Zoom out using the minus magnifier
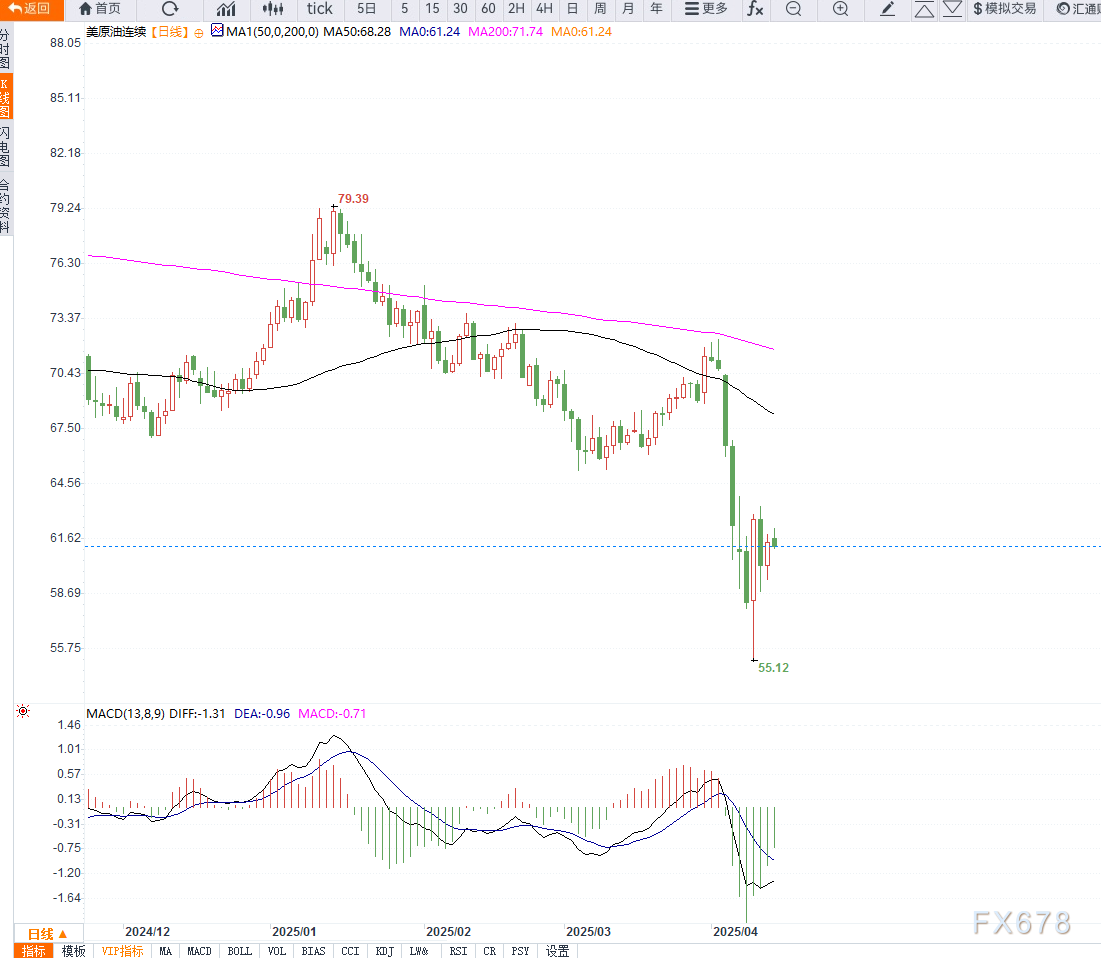1101x958 pixels. coord(793,9)
